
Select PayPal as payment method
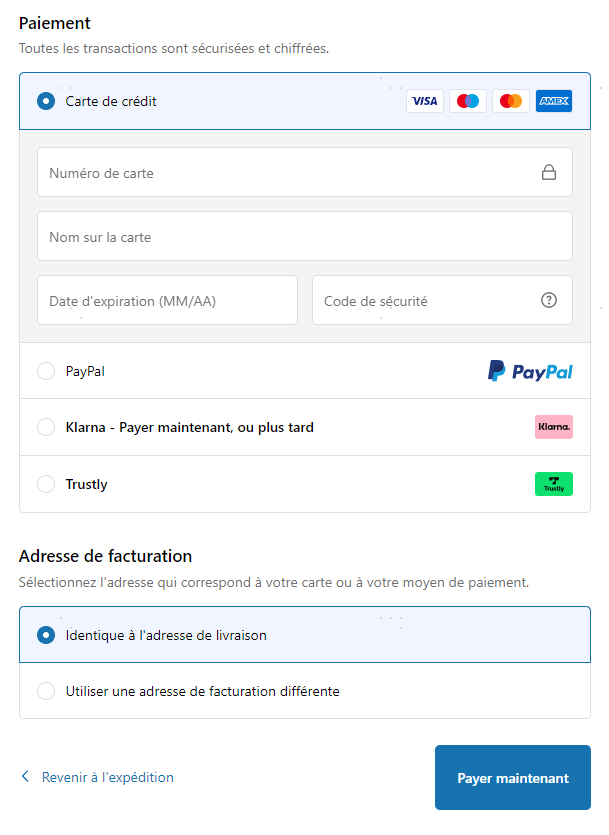click(46, 371)
